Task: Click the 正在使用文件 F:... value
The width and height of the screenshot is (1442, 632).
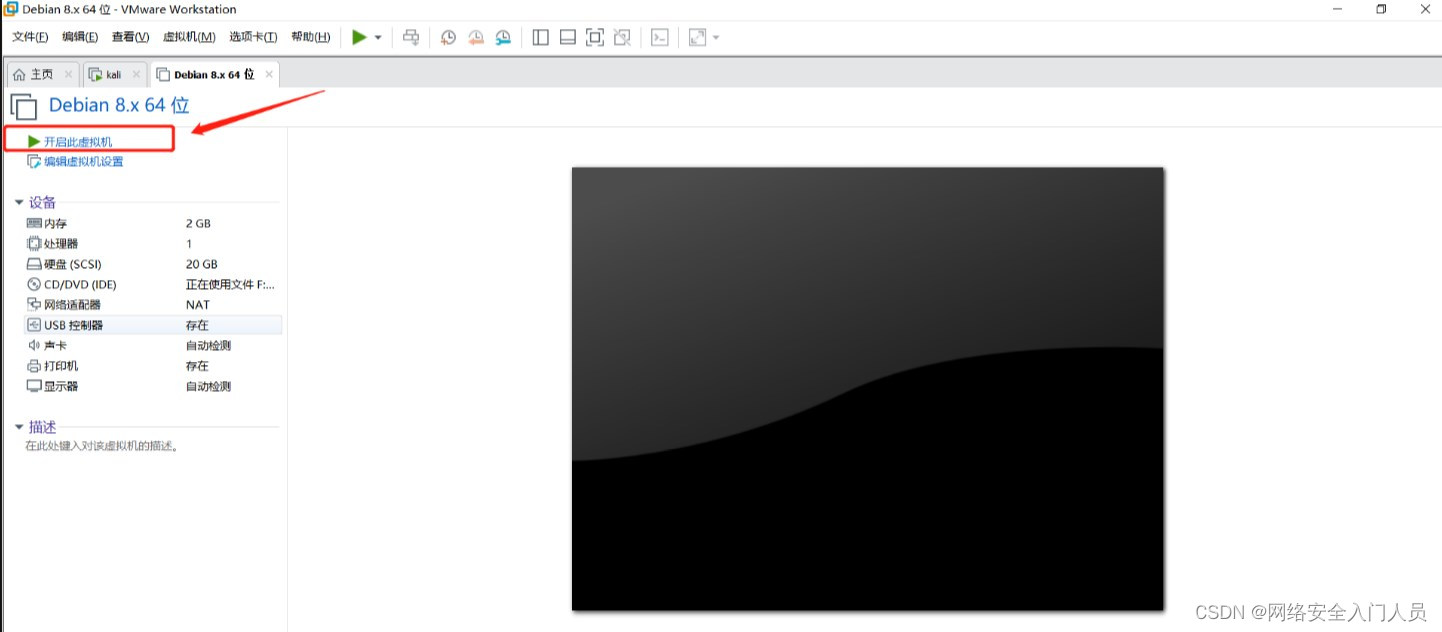Action: 230,284
